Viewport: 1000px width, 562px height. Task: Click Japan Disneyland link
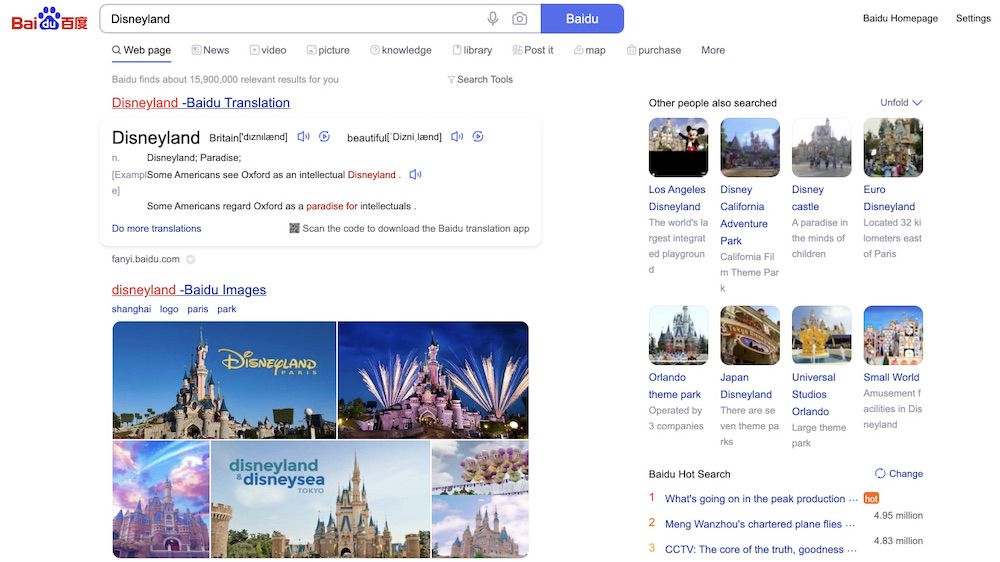coord(746,386)
